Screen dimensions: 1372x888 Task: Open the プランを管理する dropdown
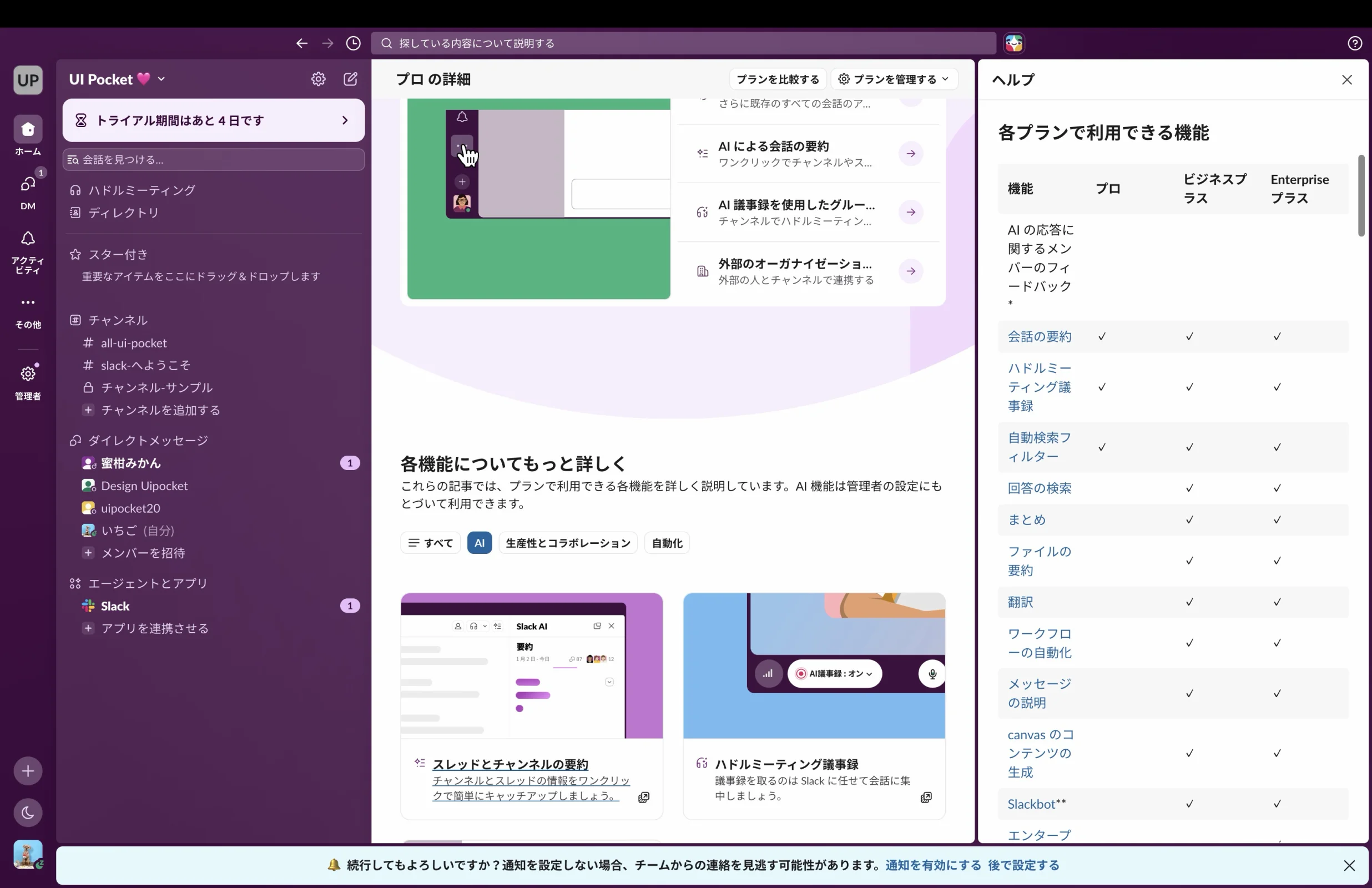[894, 79]
